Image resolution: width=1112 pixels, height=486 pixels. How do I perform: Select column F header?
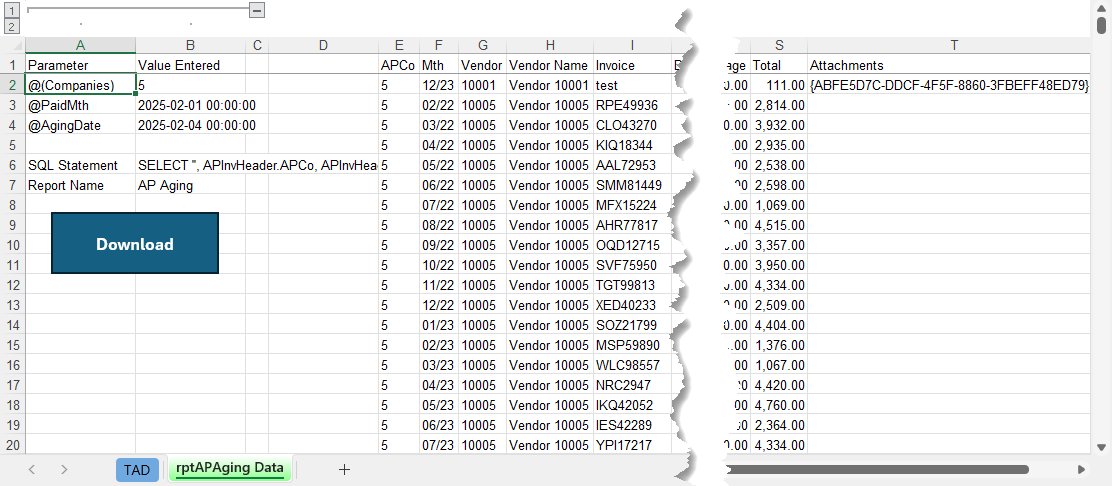pyautogui.click(x=439, y=45)
